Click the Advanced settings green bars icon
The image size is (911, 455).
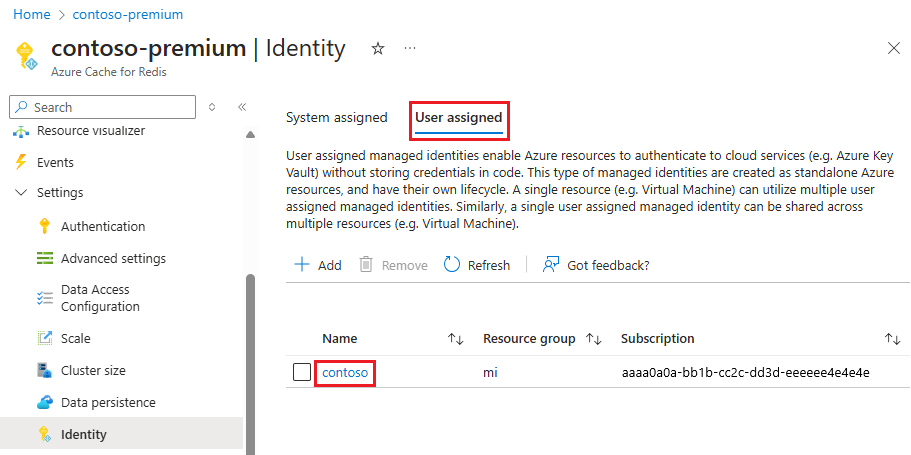45,258
